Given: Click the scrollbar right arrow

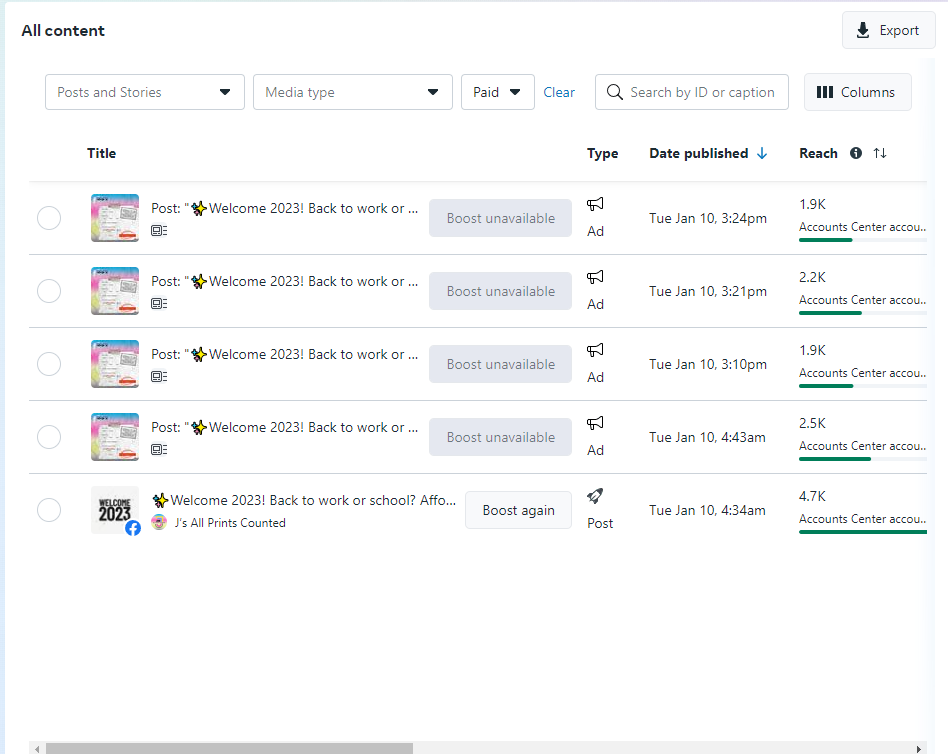Looking at the screenshot, I should 918,749.
